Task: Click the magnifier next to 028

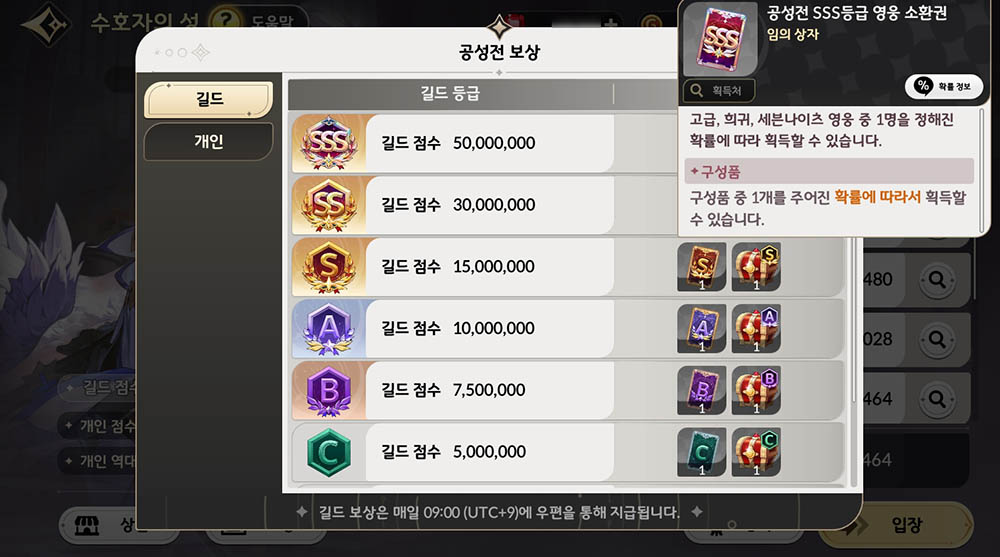Action: pyautogui.click(x=937, y=339)
